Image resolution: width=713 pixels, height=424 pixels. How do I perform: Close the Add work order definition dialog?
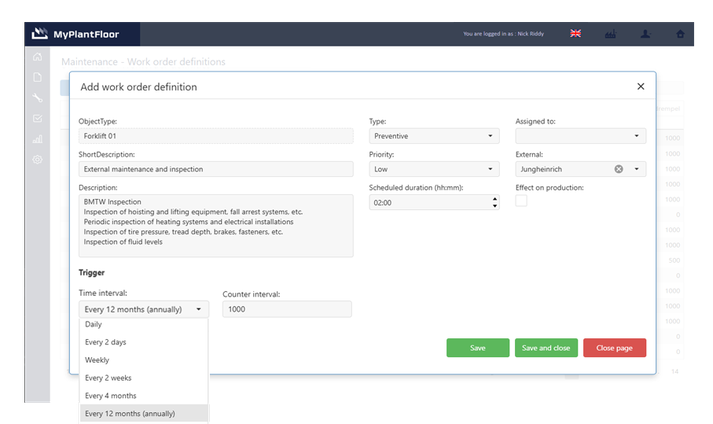click(641, 86)
